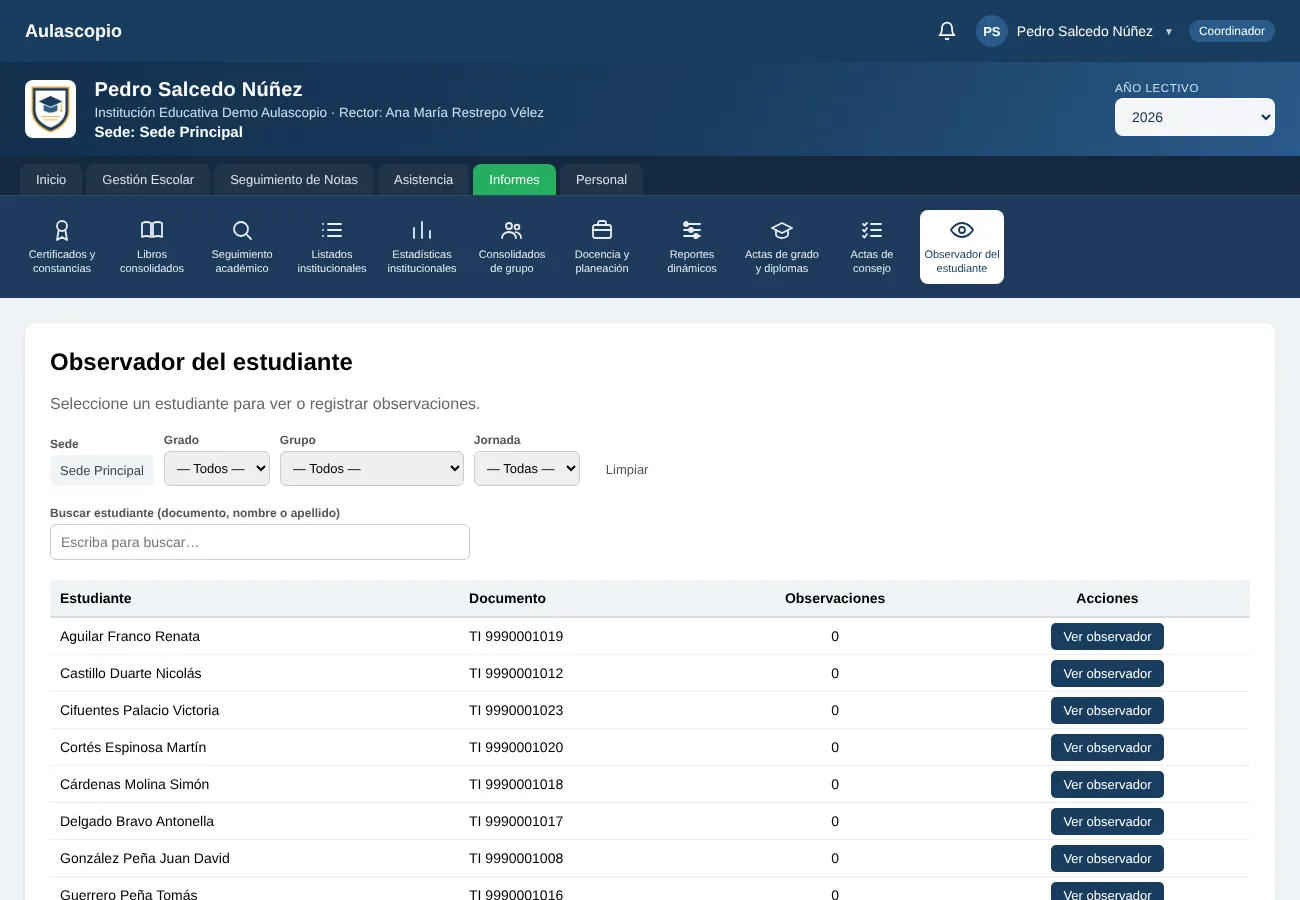Switch to Gestión Escolar tab

coord(148,180)
